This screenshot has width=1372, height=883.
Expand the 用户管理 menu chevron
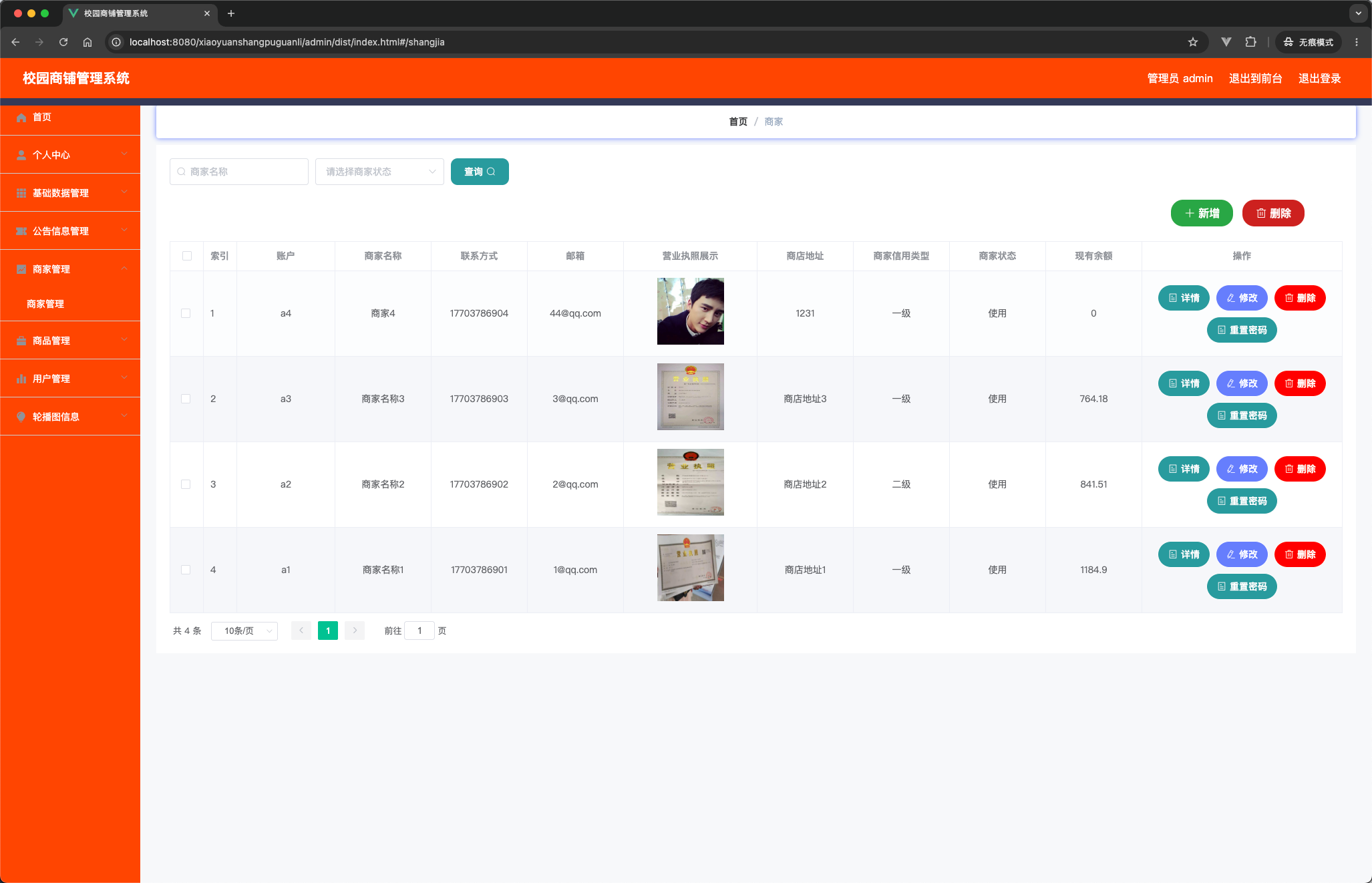124,378
